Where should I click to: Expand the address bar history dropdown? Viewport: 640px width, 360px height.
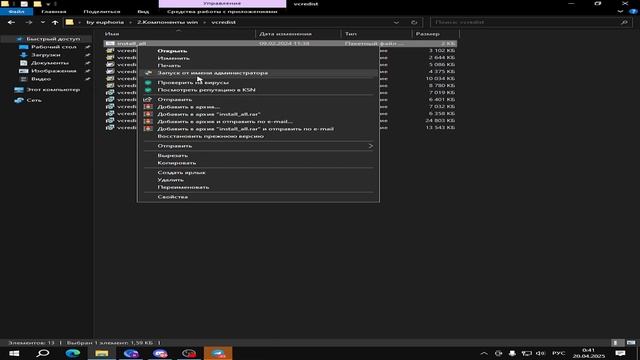396,22
